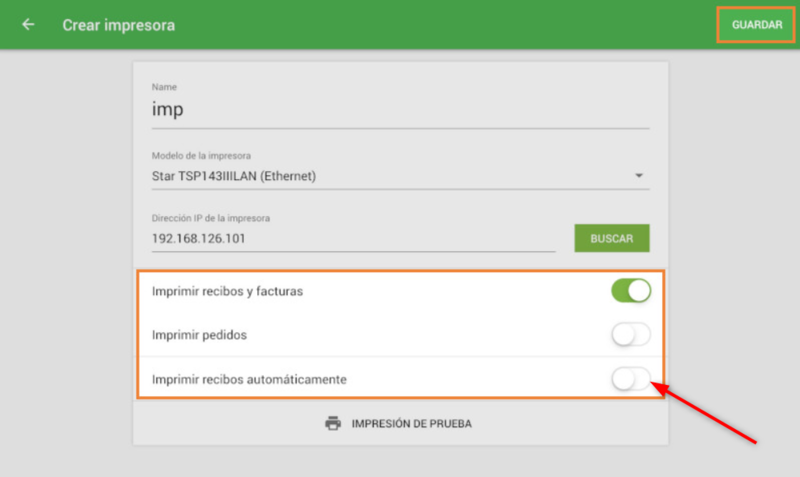Enable the Imprimir pedidos switch
The width and height of the screenshot is (800, 477).
coord(631,335)
